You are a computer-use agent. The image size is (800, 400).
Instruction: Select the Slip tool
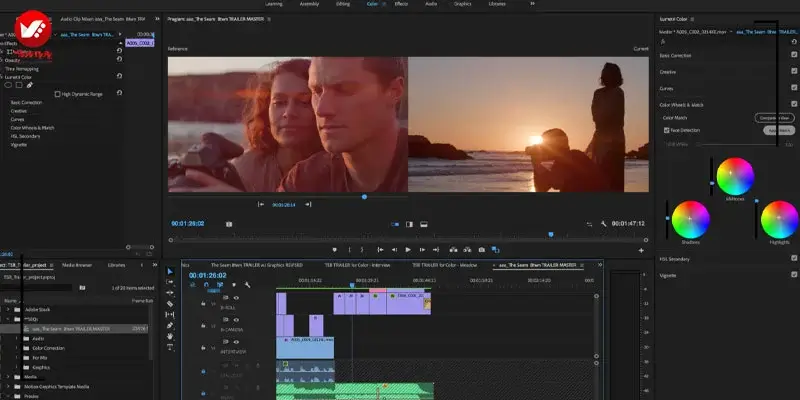170,314
